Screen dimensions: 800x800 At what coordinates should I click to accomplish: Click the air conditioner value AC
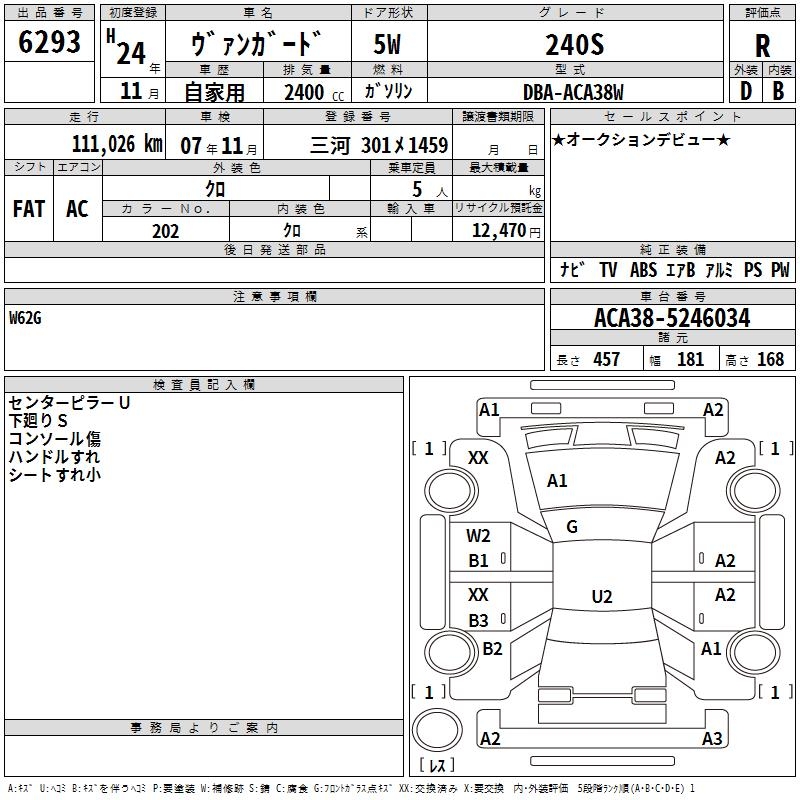point(77,209)
